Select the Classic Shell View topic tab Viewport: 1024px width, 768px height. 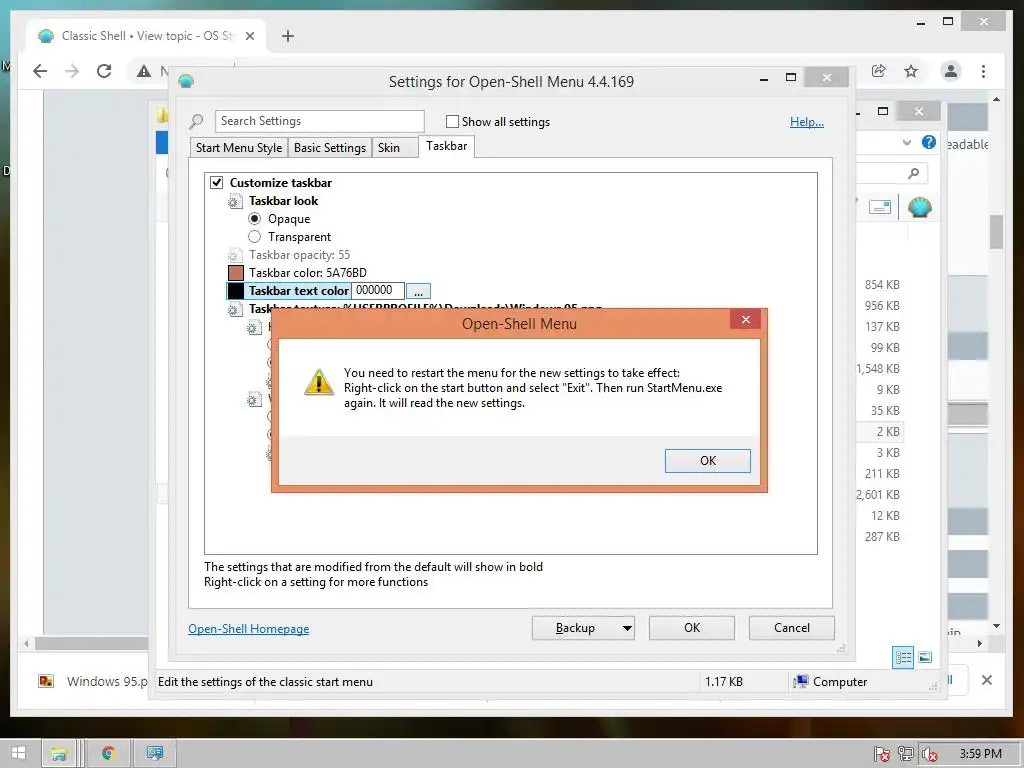pyautogui.click(x=146, y=36)
